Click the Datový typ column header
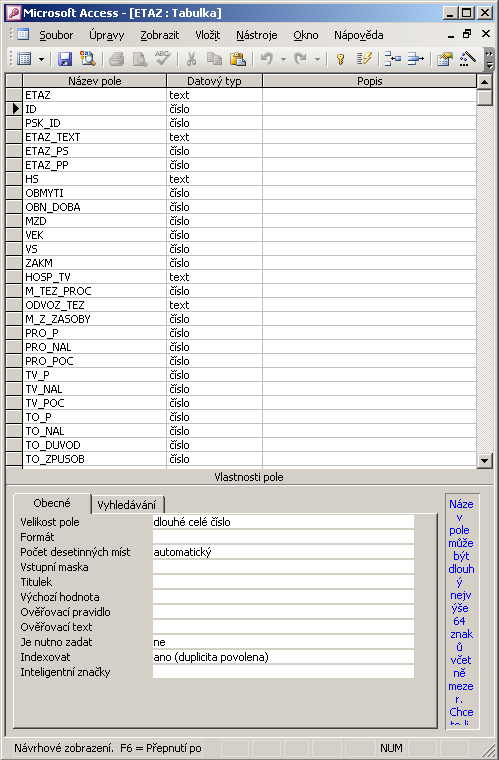 tap(214, 81)
